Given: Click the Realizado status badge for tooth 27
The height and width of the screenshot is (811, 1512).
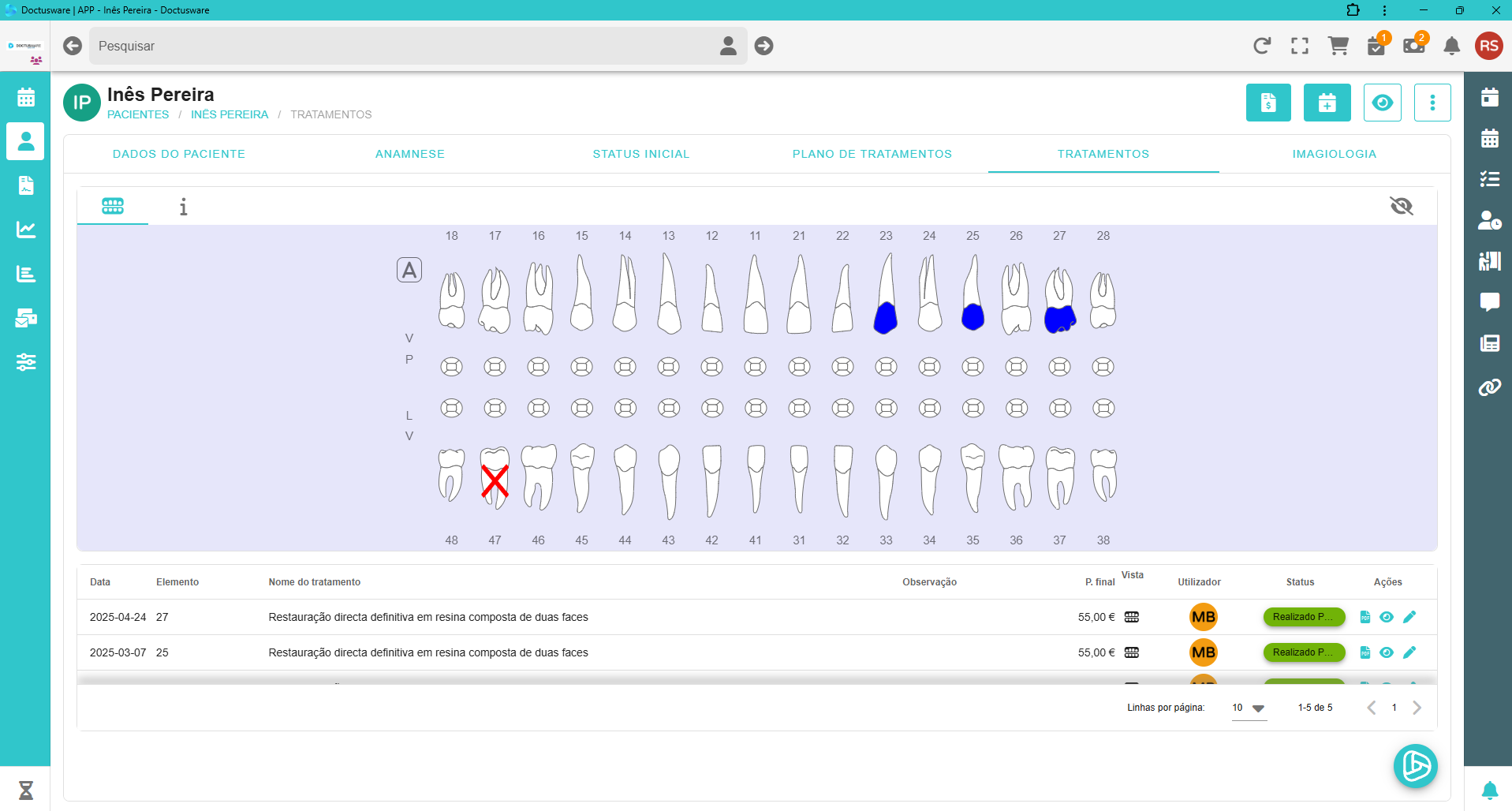Looking at the screenshot, I should [1303, 617].
